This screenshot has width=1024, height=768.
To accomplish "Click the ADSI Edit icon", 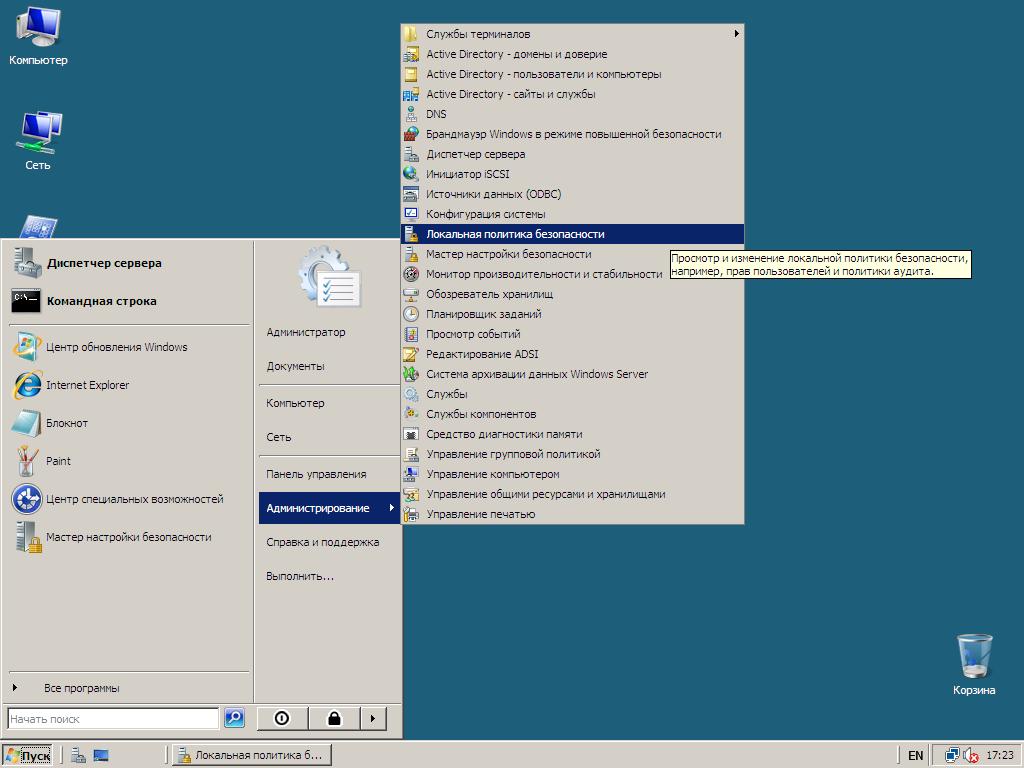I will click(x=411, y=354).
